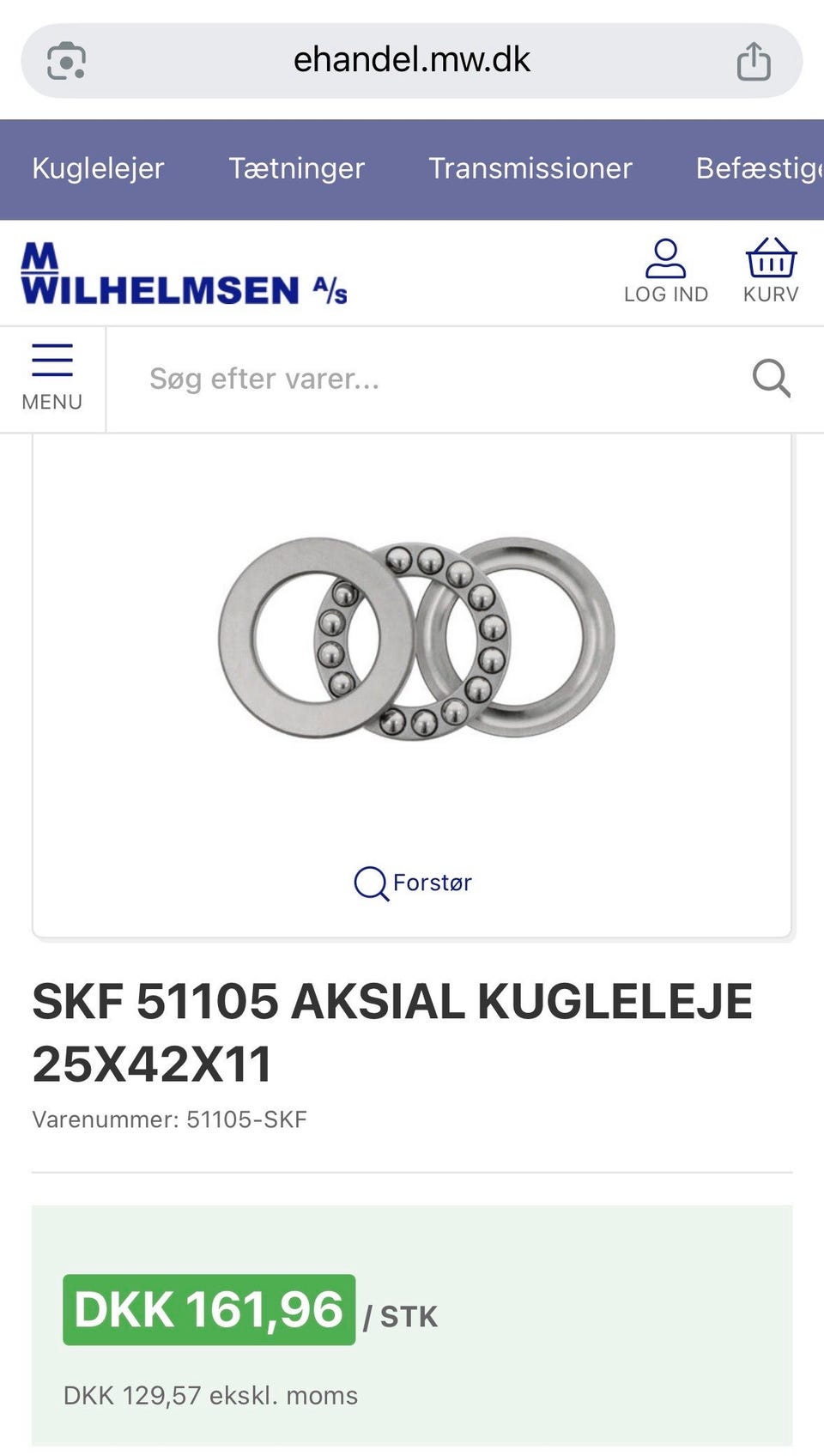Go to M Wilhelmsen A/S logo home
Image resolution: width=824 pixels, height=1456 pixels.
184,273
